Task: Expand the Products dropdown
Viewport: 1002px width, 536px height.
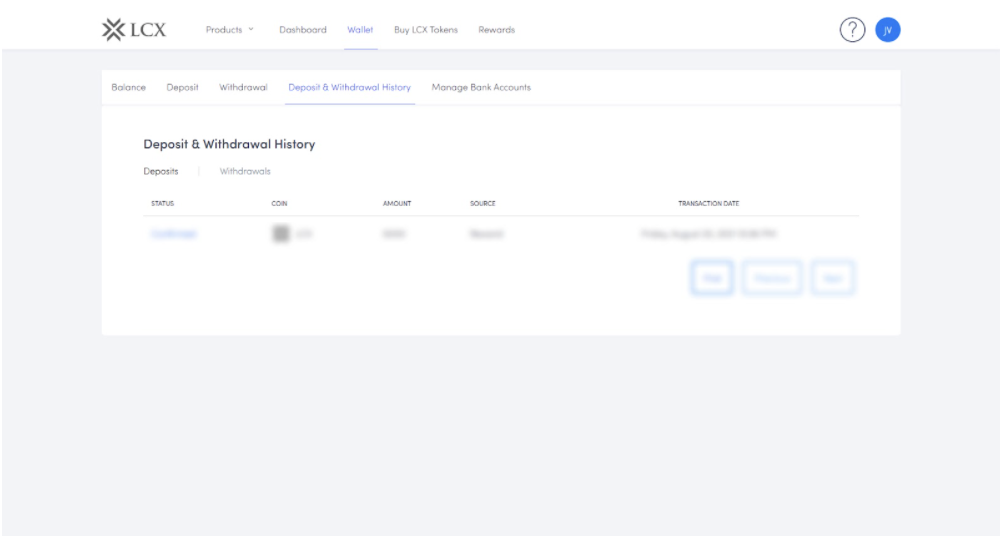Action: (x=229, y=30)
